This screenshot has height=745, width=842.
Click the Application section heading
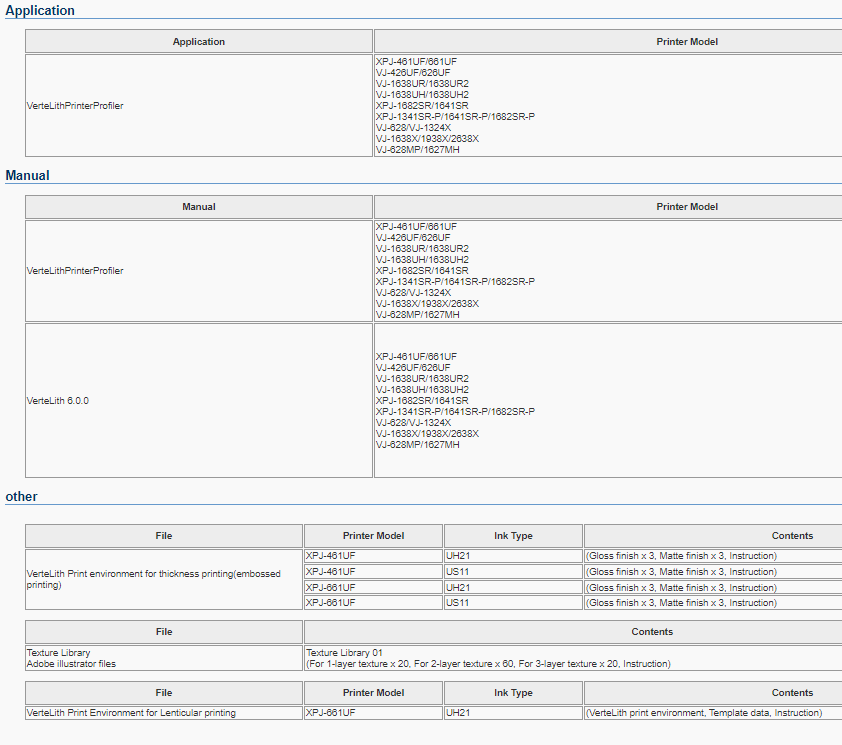(x=40, y=11)
